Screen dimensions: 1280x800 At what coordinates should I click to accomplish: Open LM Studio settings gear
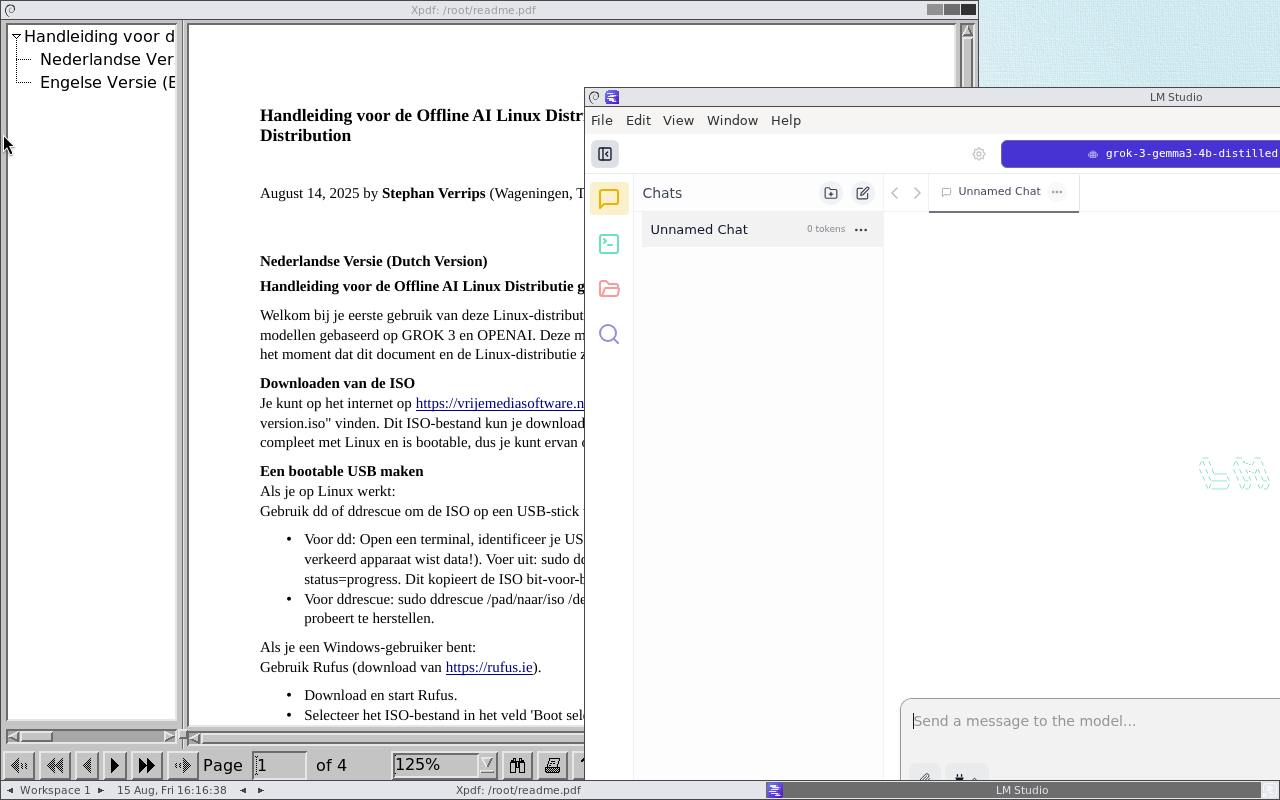[x=978, y=154]
